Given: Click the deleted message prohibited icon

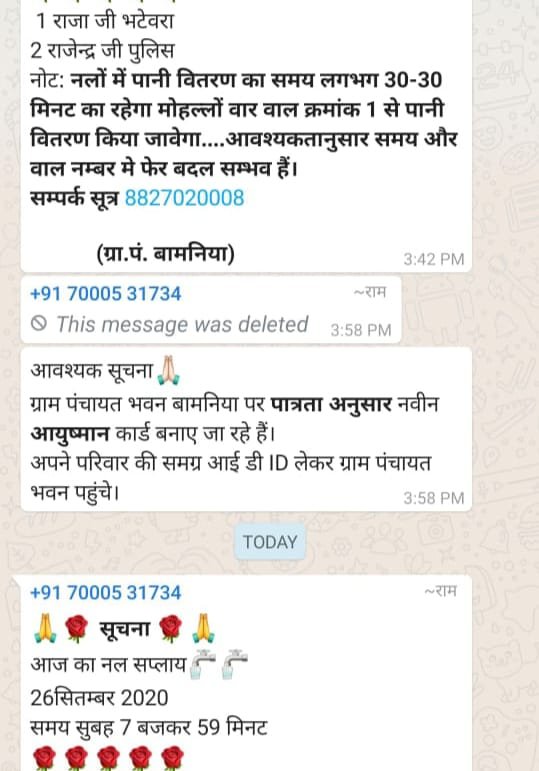Looking at the screenshot, I should [39, 324].
